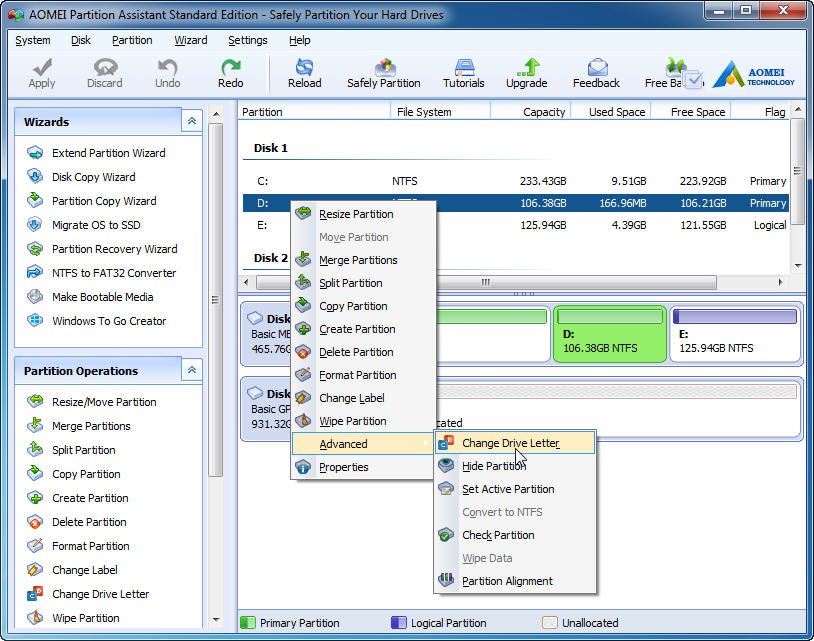Collapse the Partition Operations panel
The height and width of the screenshot is (641, 814).
point(191,370)
